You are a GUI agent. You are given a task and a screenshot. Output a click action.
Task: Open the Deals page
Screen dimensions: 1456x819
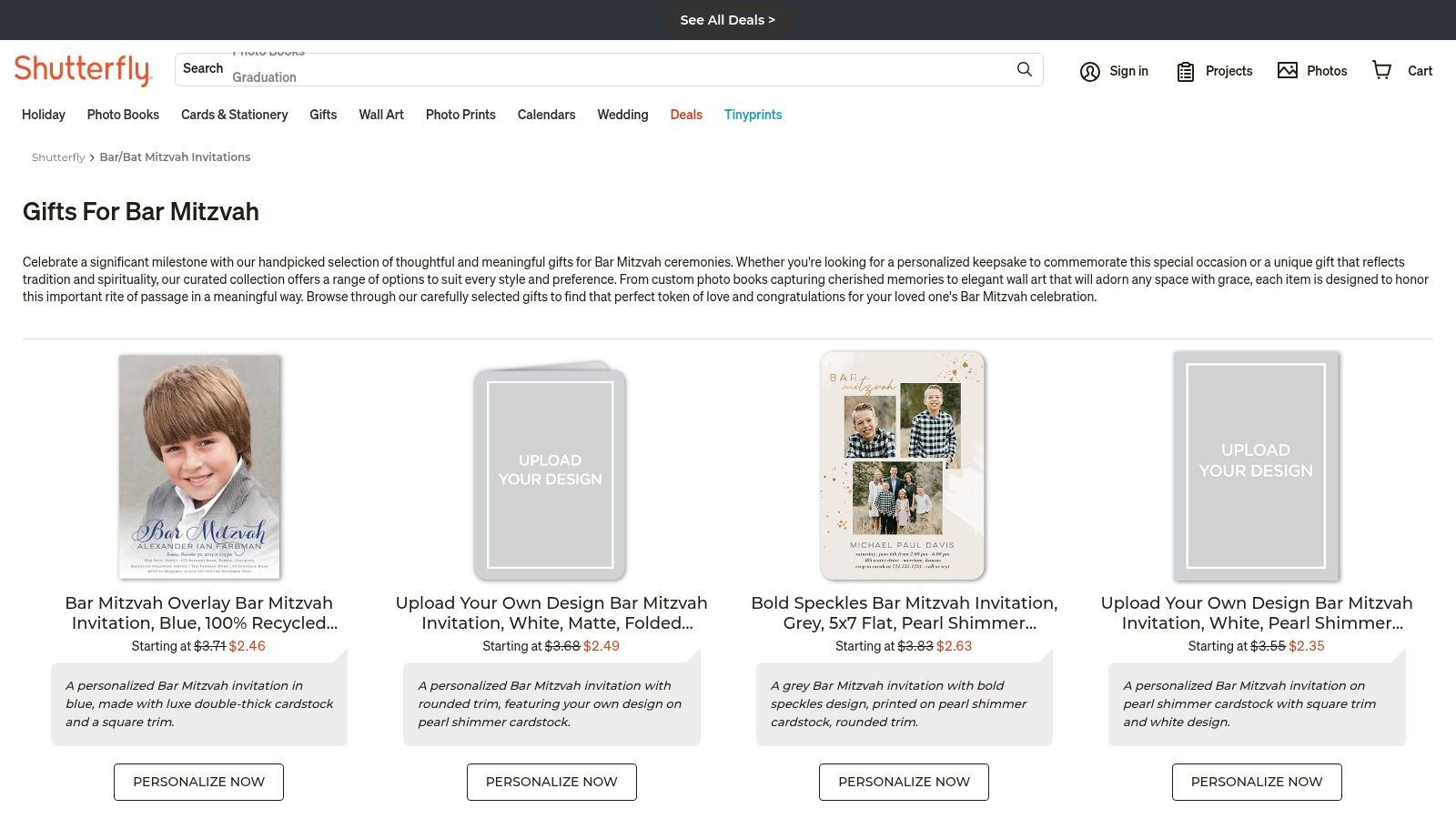click(686, 115)
